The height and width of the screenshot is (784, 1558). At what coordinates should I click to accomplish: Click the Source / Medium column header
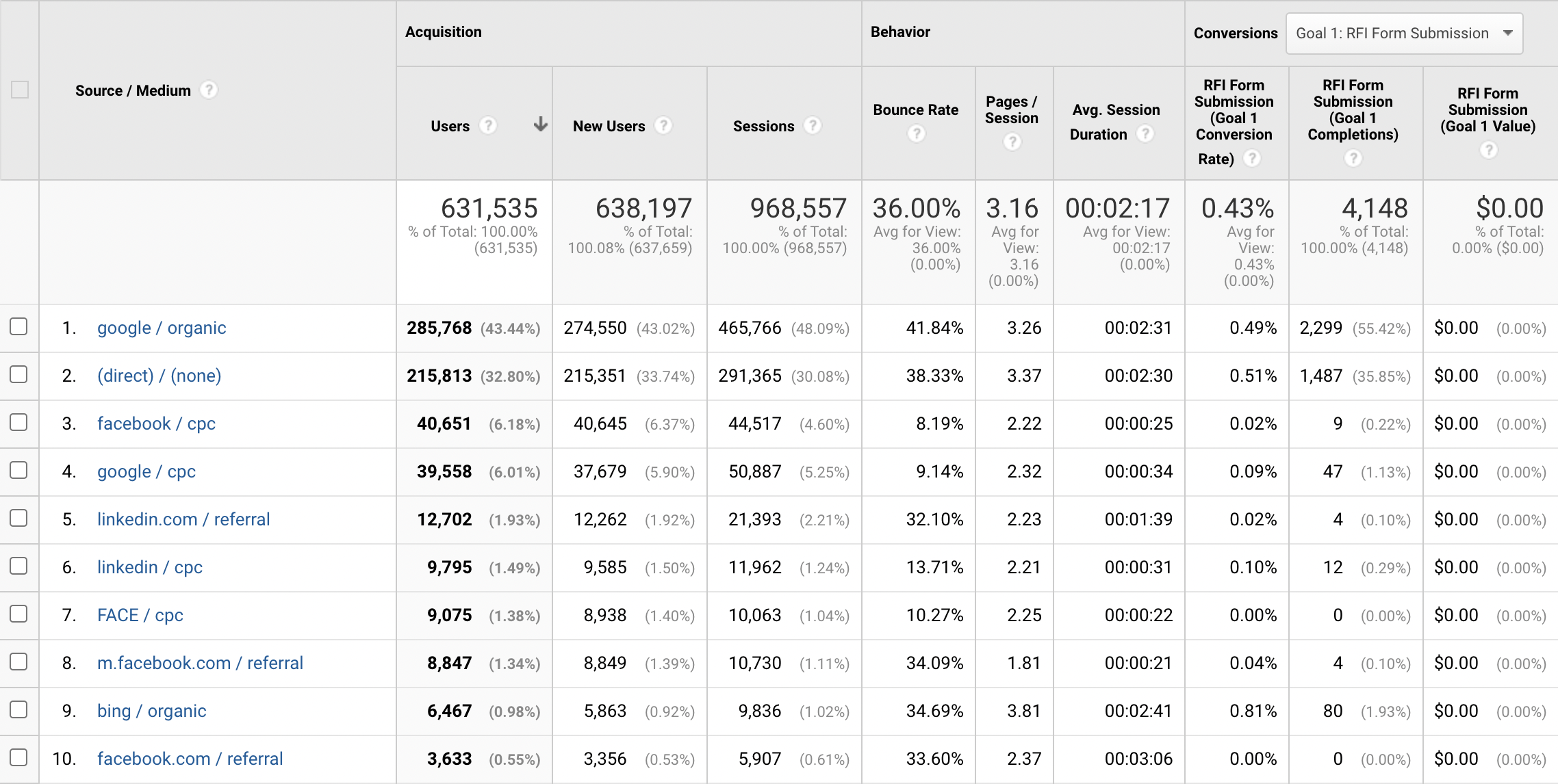[133, 90]
